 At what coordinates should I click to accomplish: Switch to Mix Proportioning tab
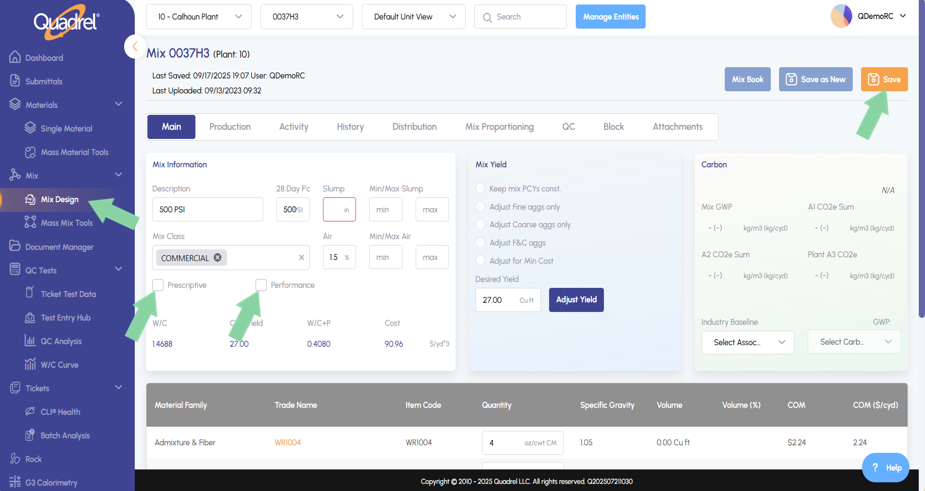(x=499, y=127)
